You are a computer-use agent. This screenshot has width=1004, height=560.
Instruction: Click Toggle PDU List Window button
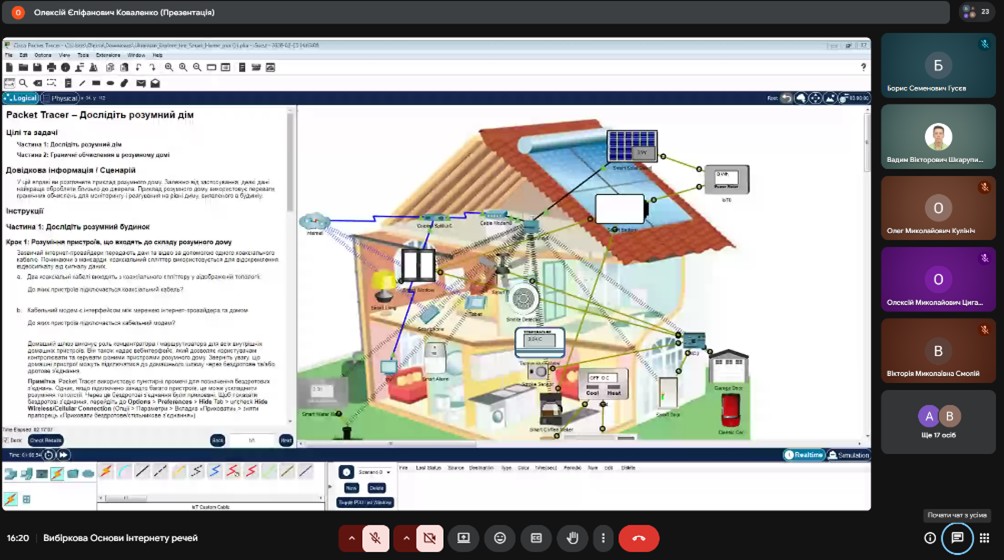coord(365,502)
